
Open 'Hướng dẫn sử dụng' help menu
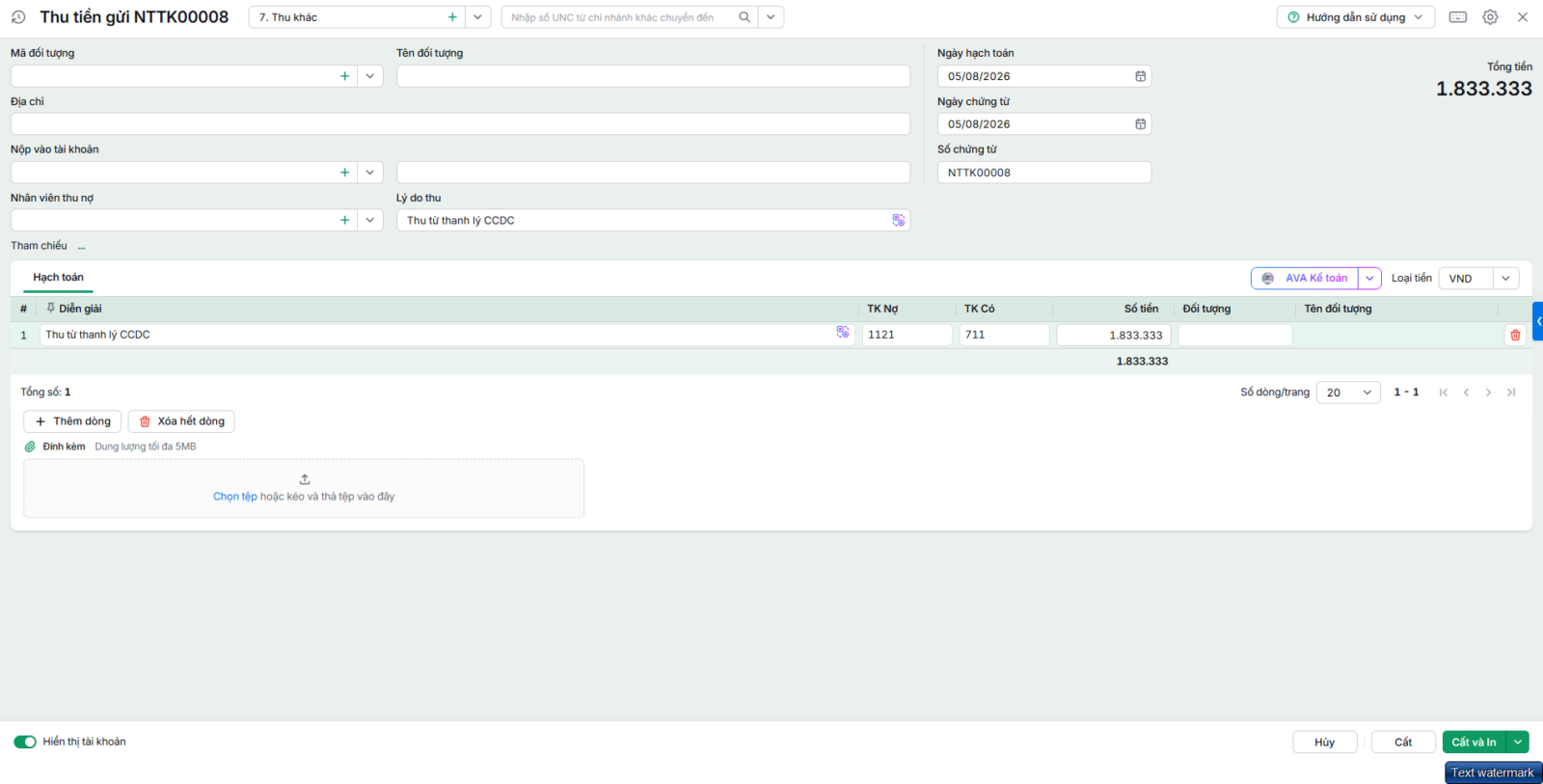coord(1355,17)
